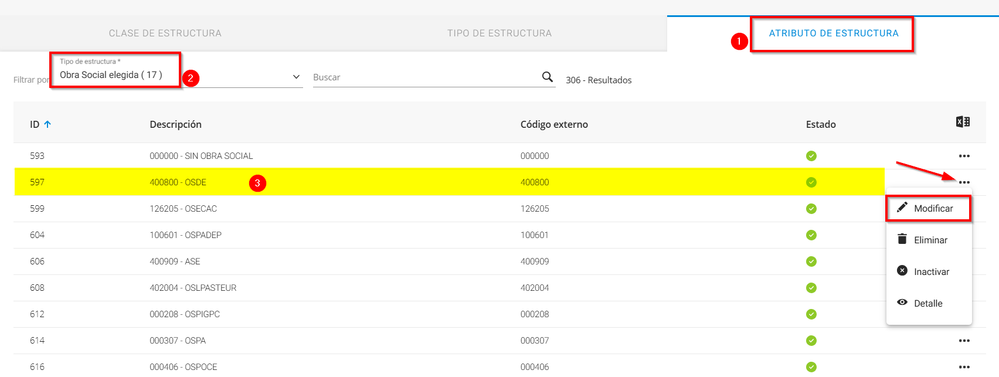Viewport: 999px width, 377px height.
Task: Click the Inactivar circle-x icon
Action: (x=902, y=271)
